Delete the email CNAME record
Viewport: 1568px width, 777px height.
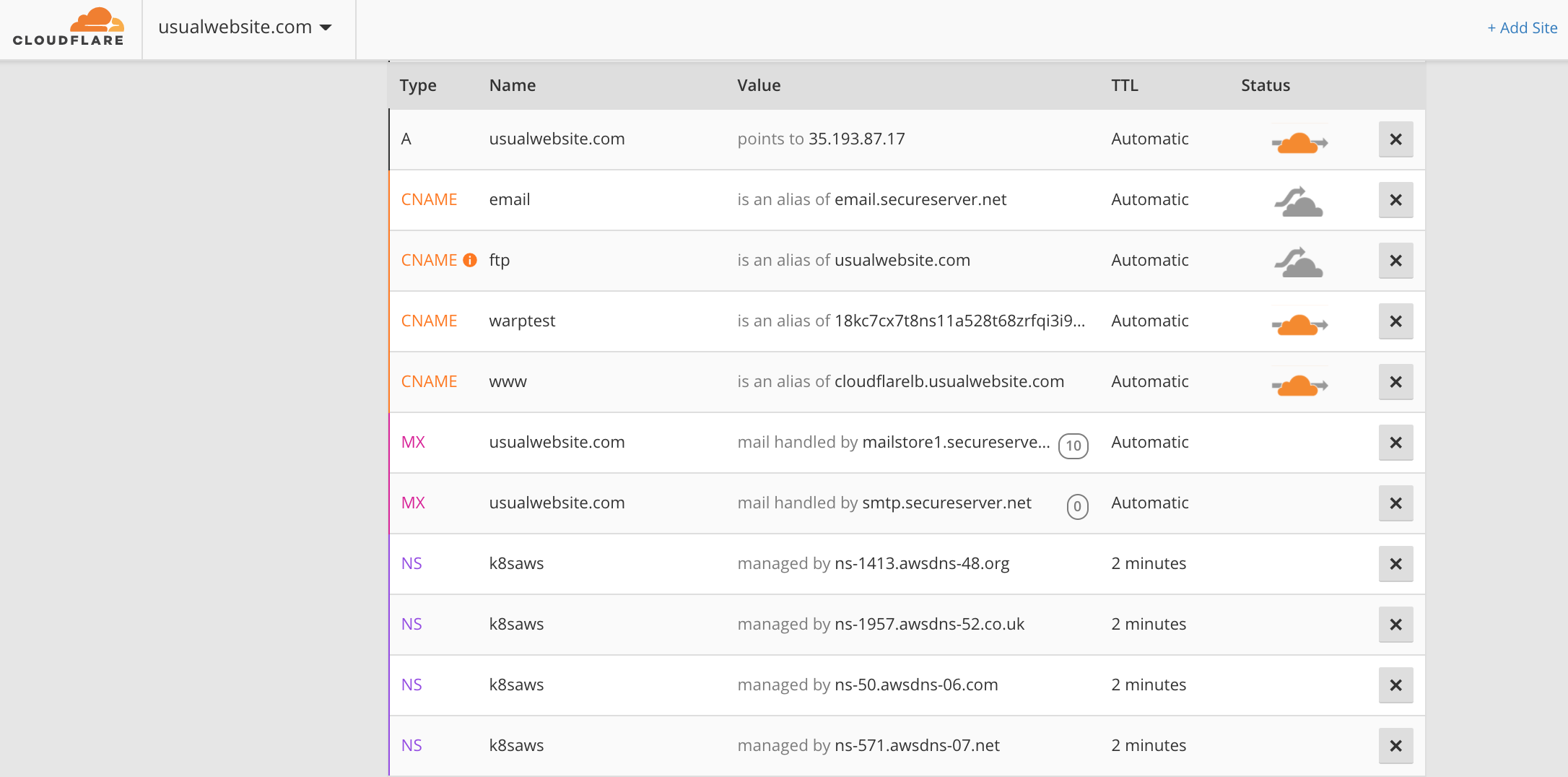(x=1395, y=200)
